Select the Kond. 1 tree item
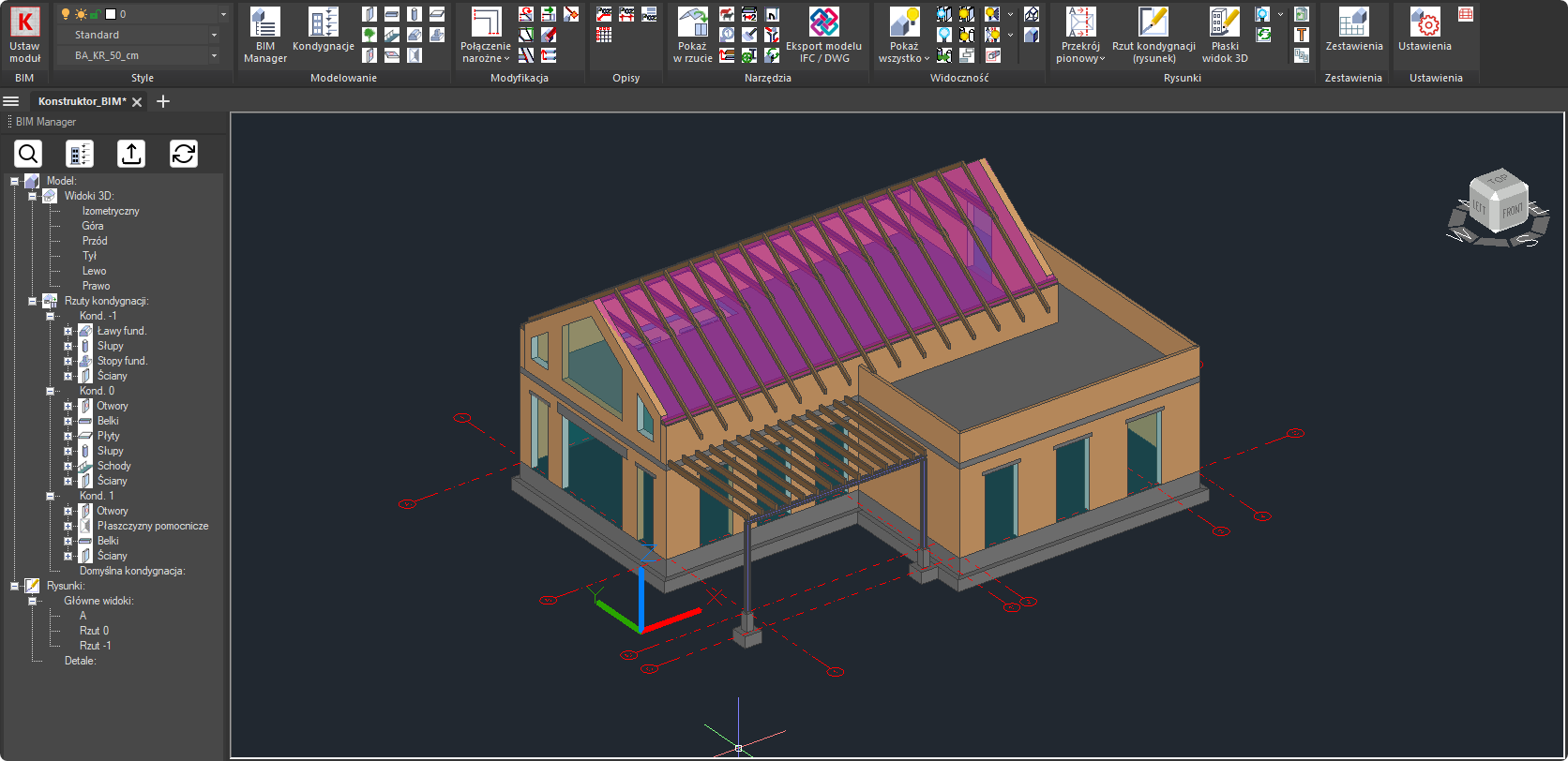This screenshot has width=1568, height=761. (x=97, y=496)
